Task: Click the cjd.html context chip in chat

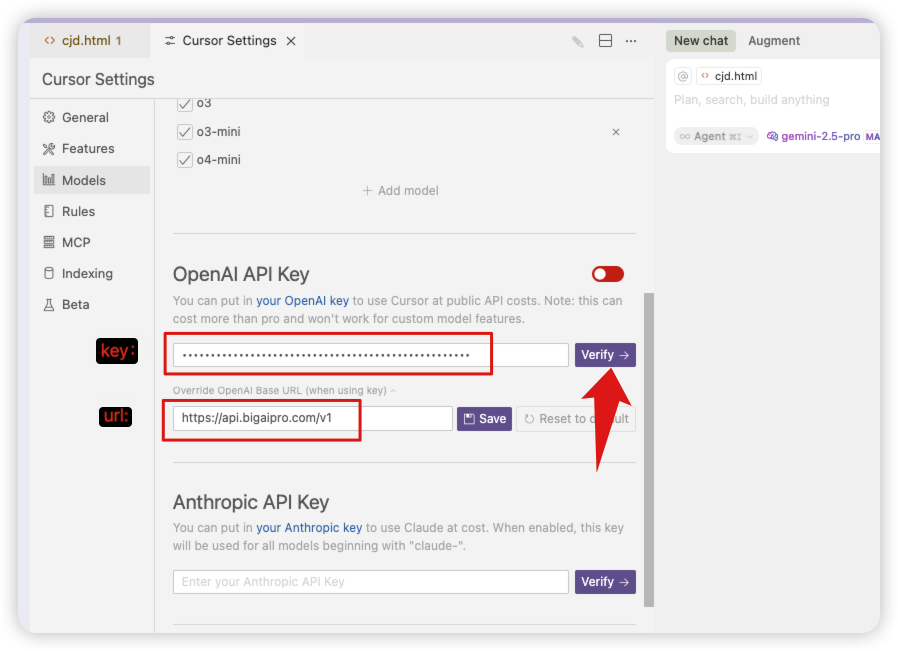Action: (x=729, y=76)
